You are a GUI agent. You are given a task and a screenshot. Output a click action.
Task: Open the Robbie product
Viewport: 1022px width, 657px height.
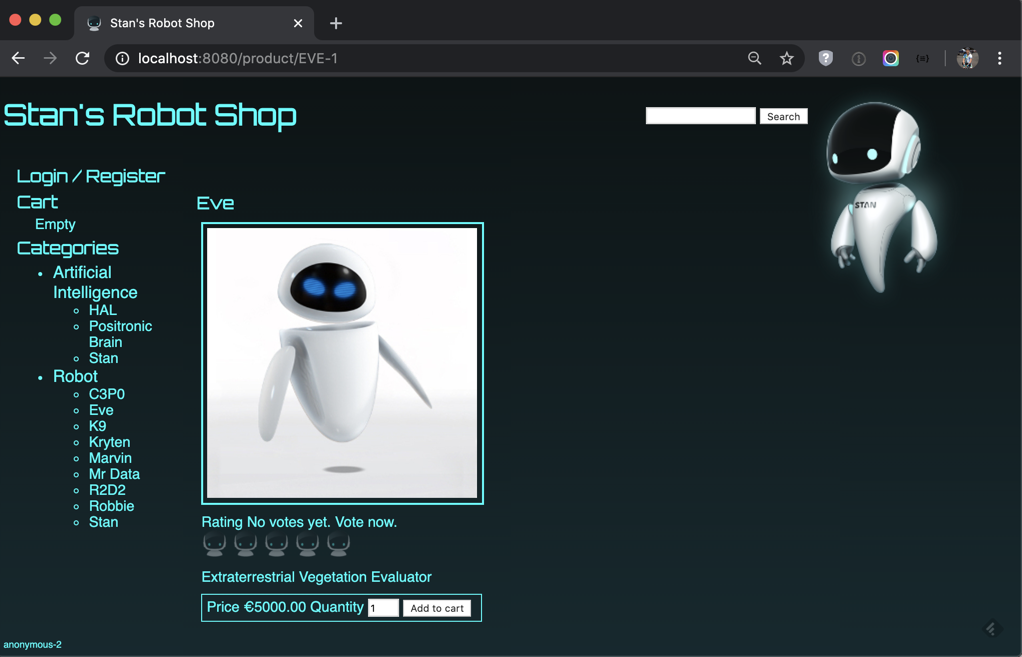(111, 506)
